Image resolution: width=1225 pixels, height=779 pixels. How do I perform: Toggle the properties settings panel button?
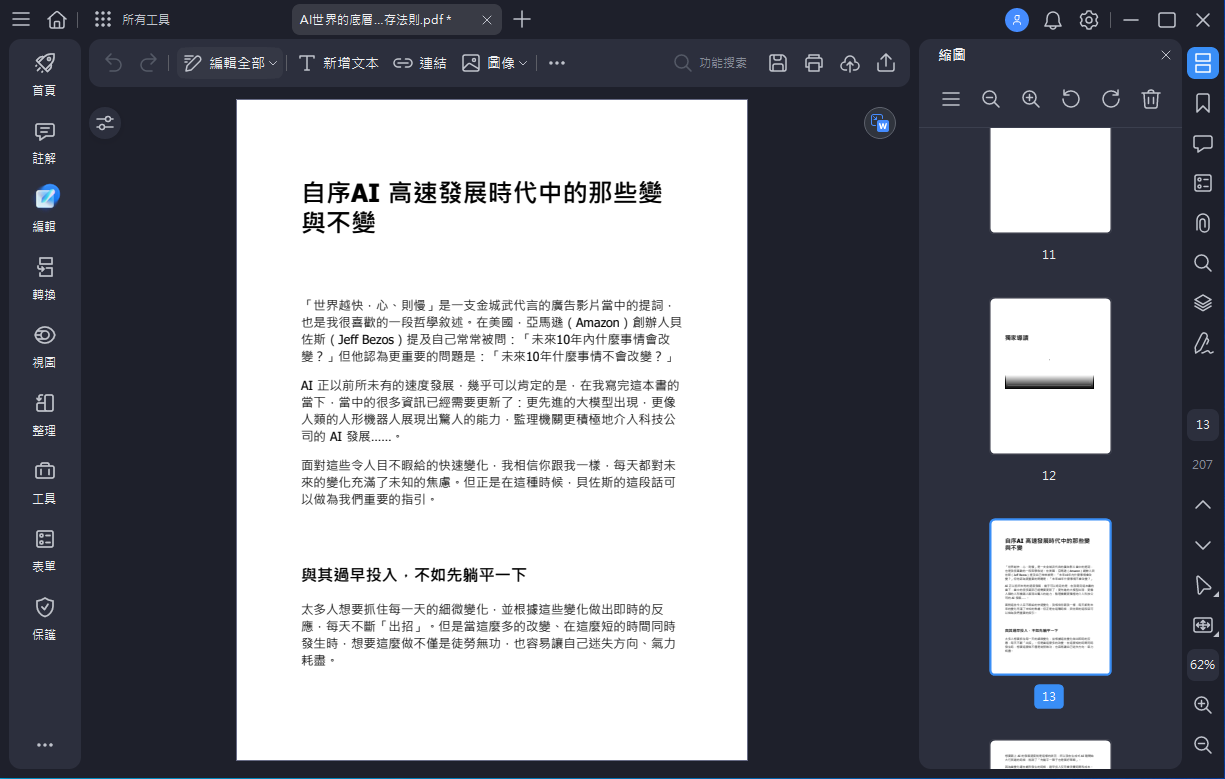point(105,123)
